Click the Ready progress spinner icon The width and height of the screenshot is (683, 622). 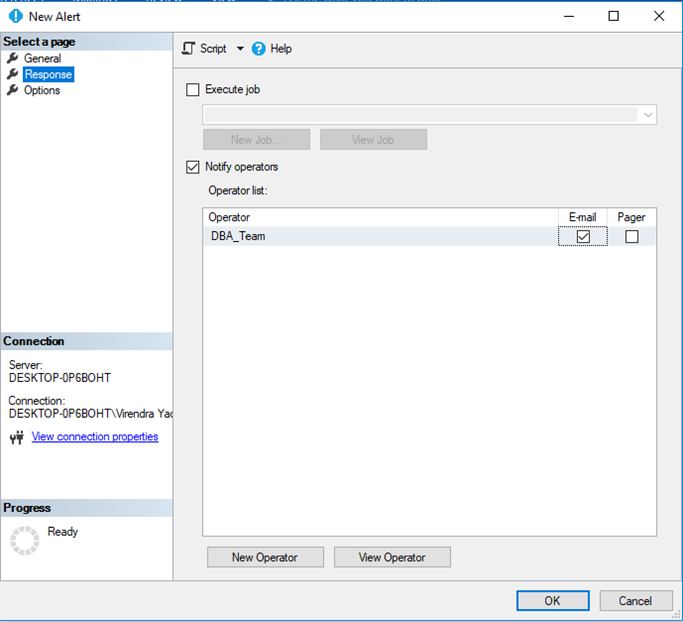coord(24,540)
